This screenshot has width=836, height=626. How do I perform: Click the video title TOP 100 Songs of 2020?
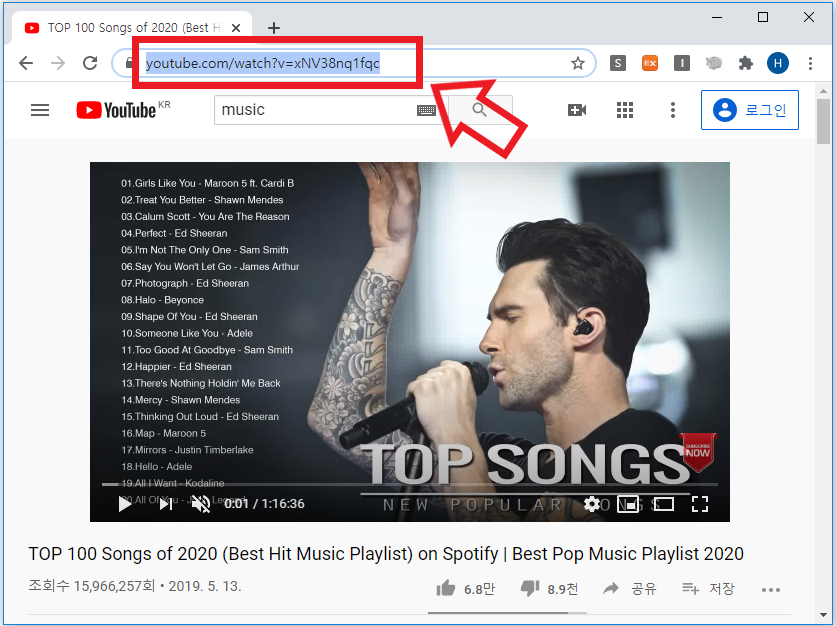tap(386, 554)
